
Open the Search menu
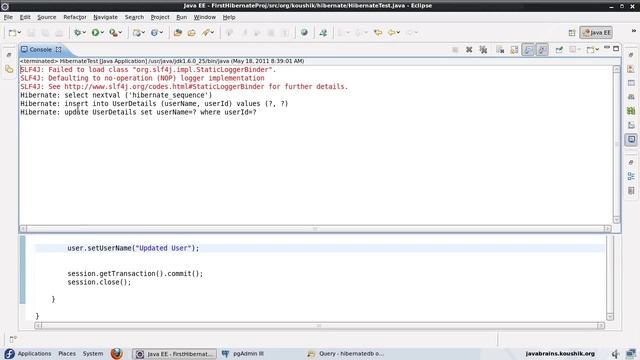(134, 17)
